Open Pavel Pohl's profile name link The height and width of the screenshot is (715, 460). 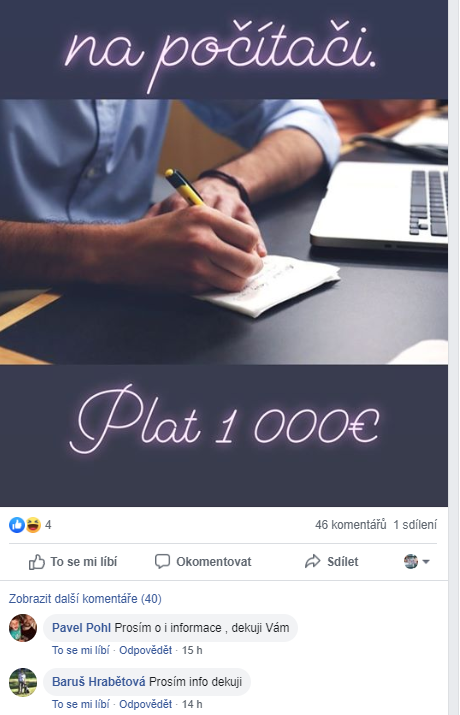[x=82, y=628]
